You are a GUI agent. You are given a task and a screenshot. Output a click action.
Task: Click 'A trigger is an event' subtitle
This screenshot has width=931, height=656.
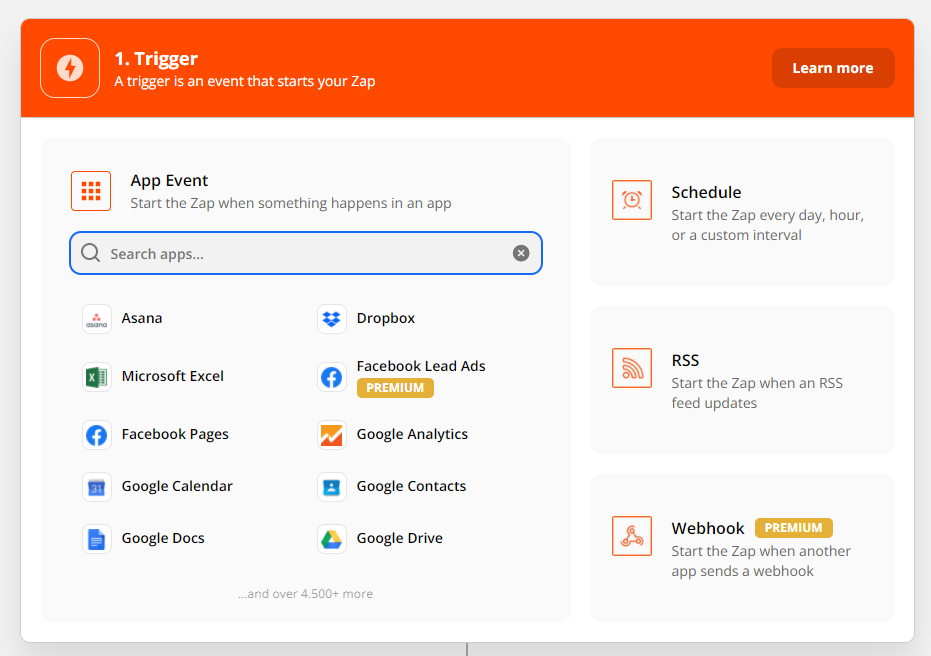click(245, 81)
